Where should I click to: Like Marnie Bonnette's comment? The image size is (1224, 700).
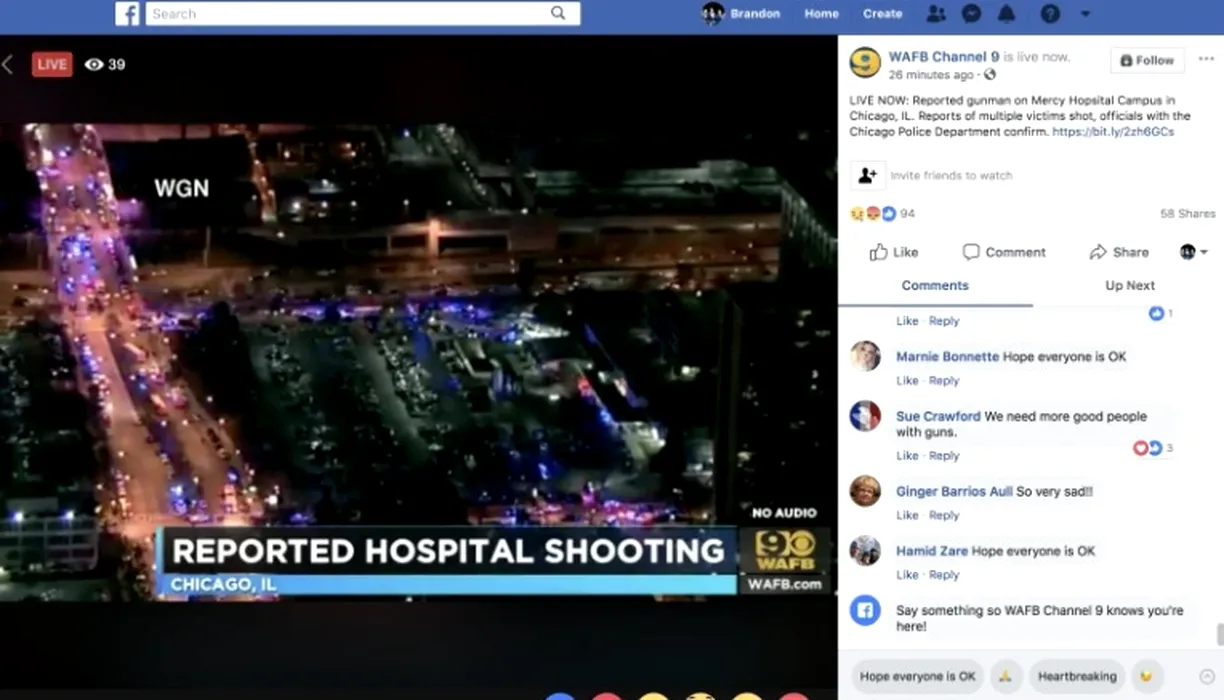coord(907,381)
